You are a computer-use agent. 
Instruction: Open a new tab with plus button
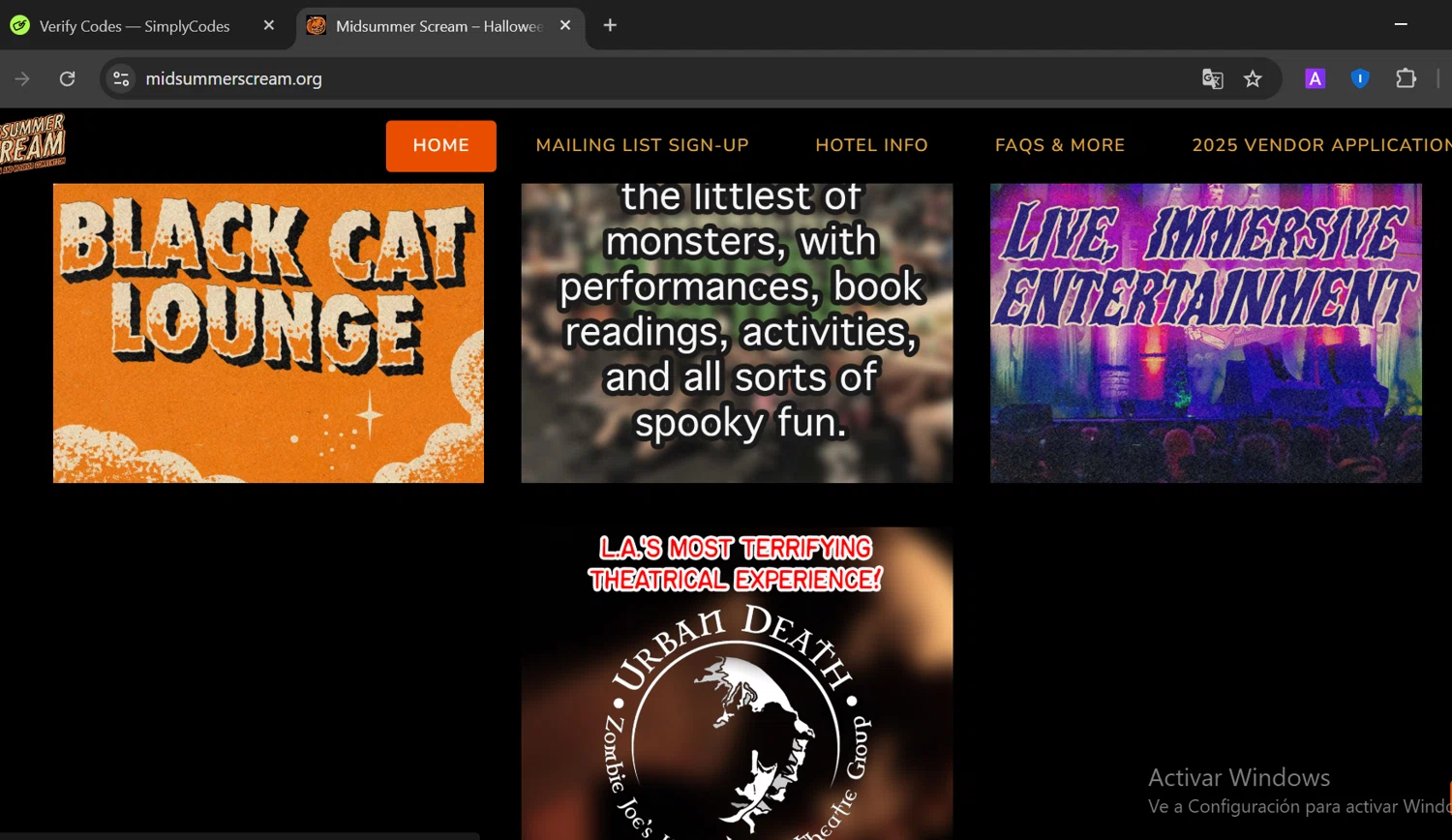pyautogui.click(x=610, y=25)
